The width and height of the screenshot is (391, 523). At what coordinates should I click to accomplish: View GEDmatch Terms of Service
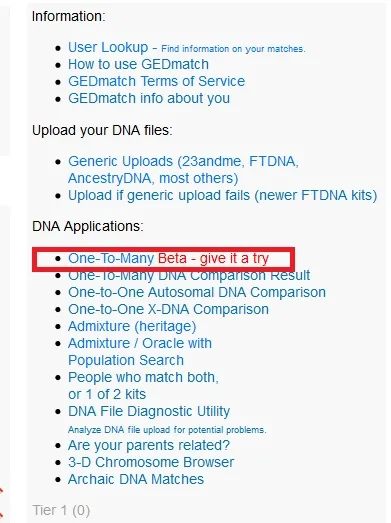coord(156,81)
